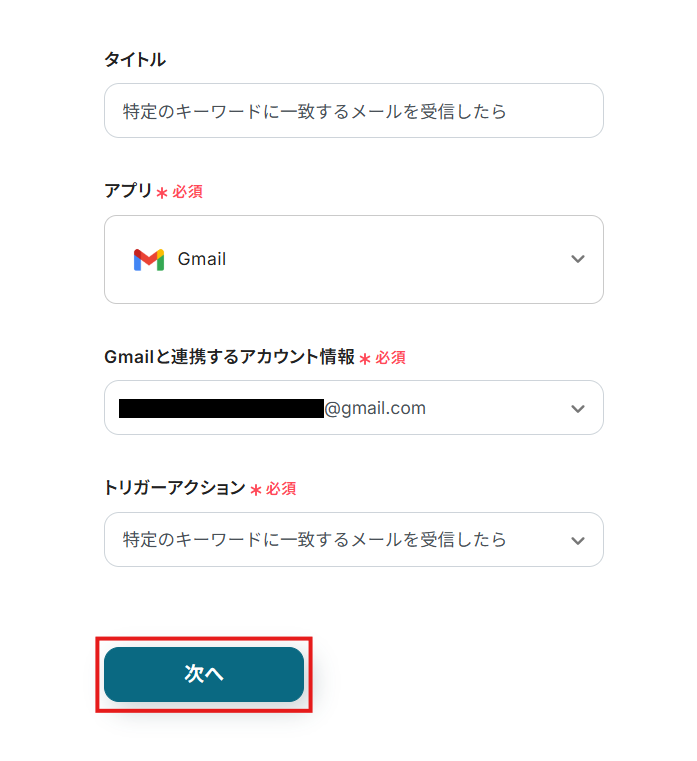Click the タイトル field label
The height and width of the screenshot is (761, 697).
[x=135, y=60]
